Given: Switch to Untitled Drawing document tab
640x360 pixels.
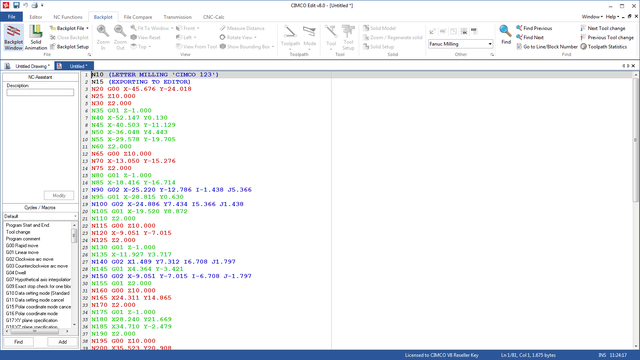Looking at the screenshot, I should coord(28,66).
